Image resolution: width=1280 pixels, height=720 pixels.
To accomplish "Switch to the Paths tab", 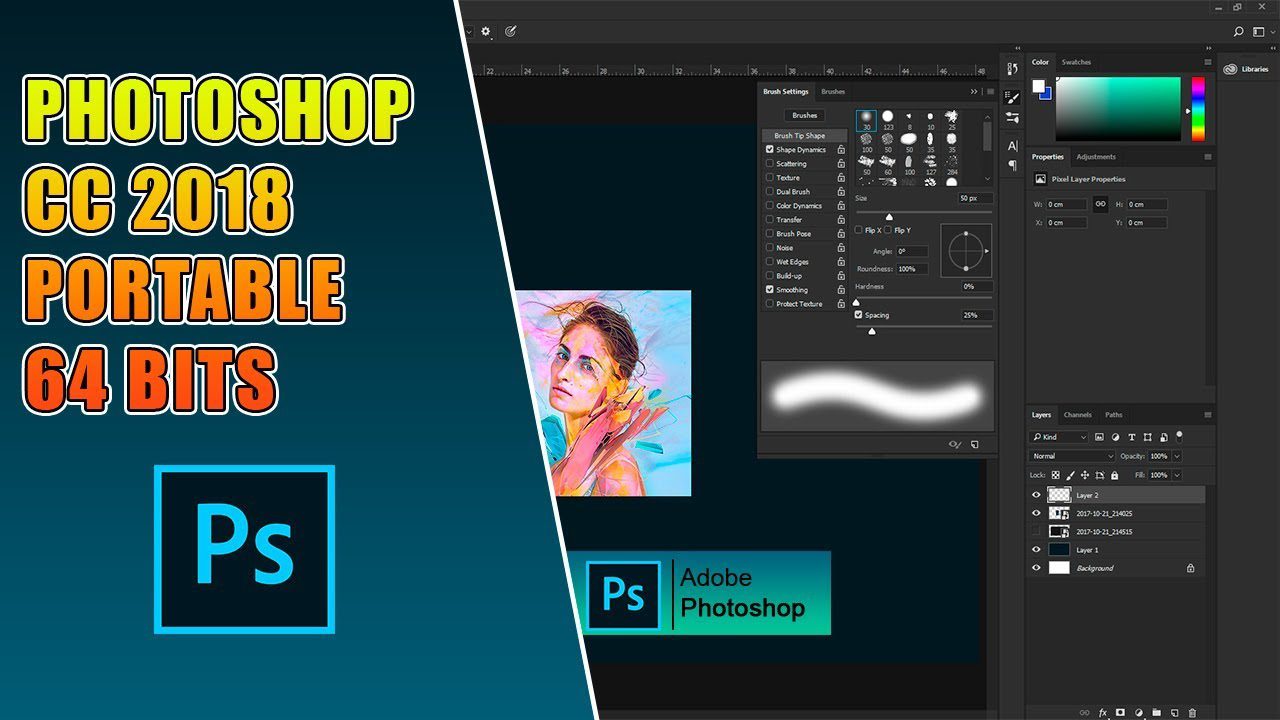I will point(1113,414).
